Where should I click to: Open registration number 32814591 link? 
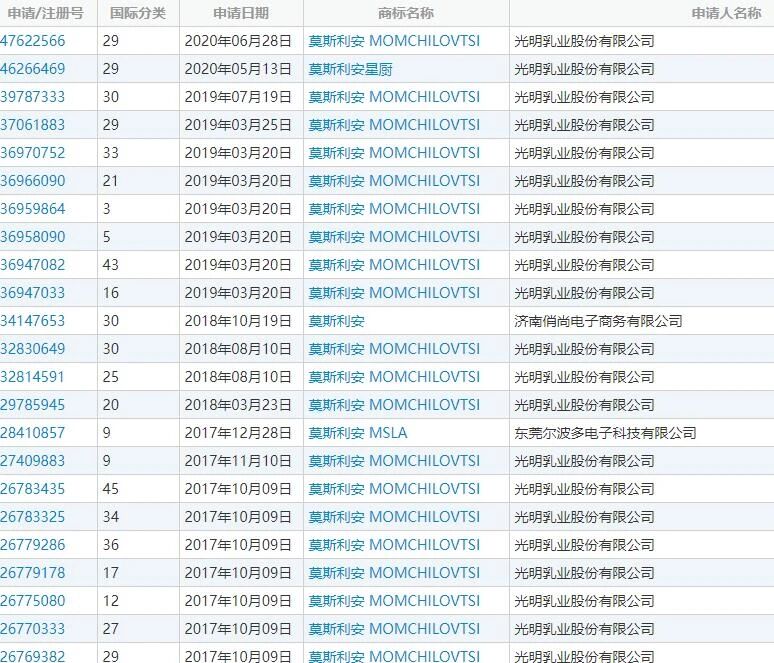(33, 377)
